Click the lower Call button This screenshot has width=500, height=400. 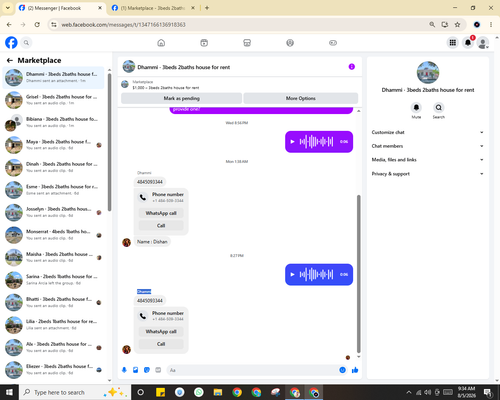(161, 344)
